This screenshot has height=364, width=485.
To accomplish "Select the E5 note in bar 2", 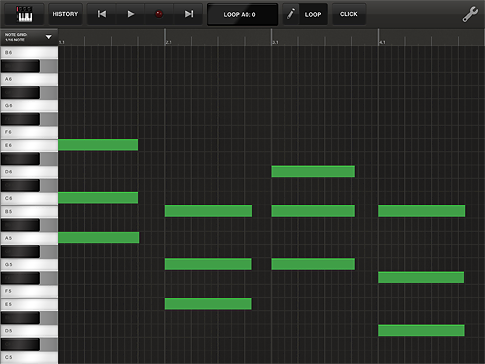I will coord(208,304).
